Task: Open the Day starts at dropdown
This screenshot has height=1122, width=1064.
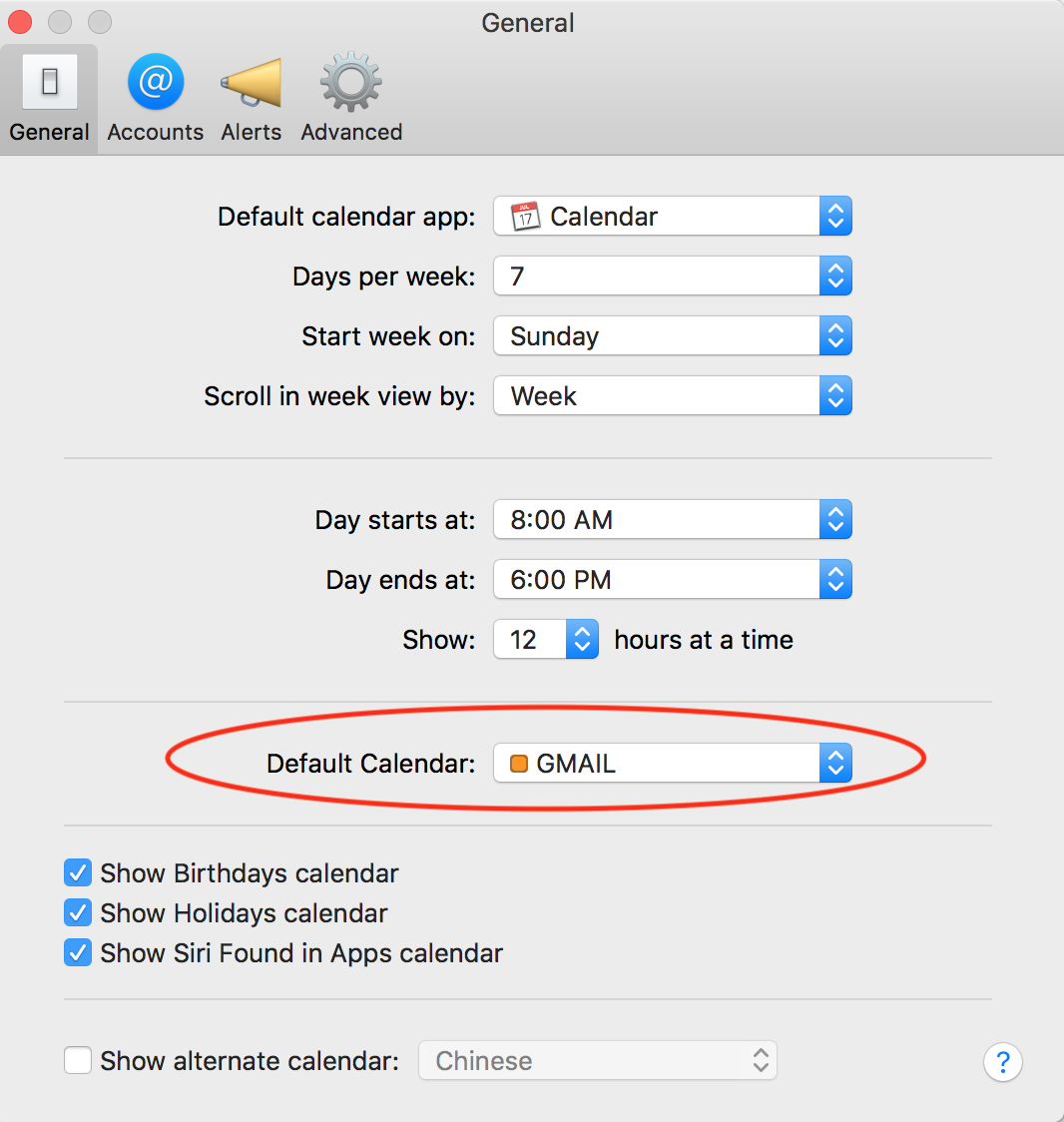Action: 835,519
